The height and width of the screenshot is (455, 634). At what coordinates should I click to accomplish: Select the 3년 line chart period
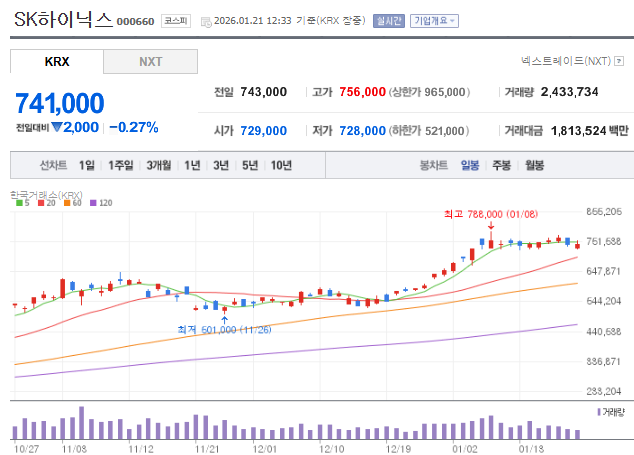click(x=221, y=165)
